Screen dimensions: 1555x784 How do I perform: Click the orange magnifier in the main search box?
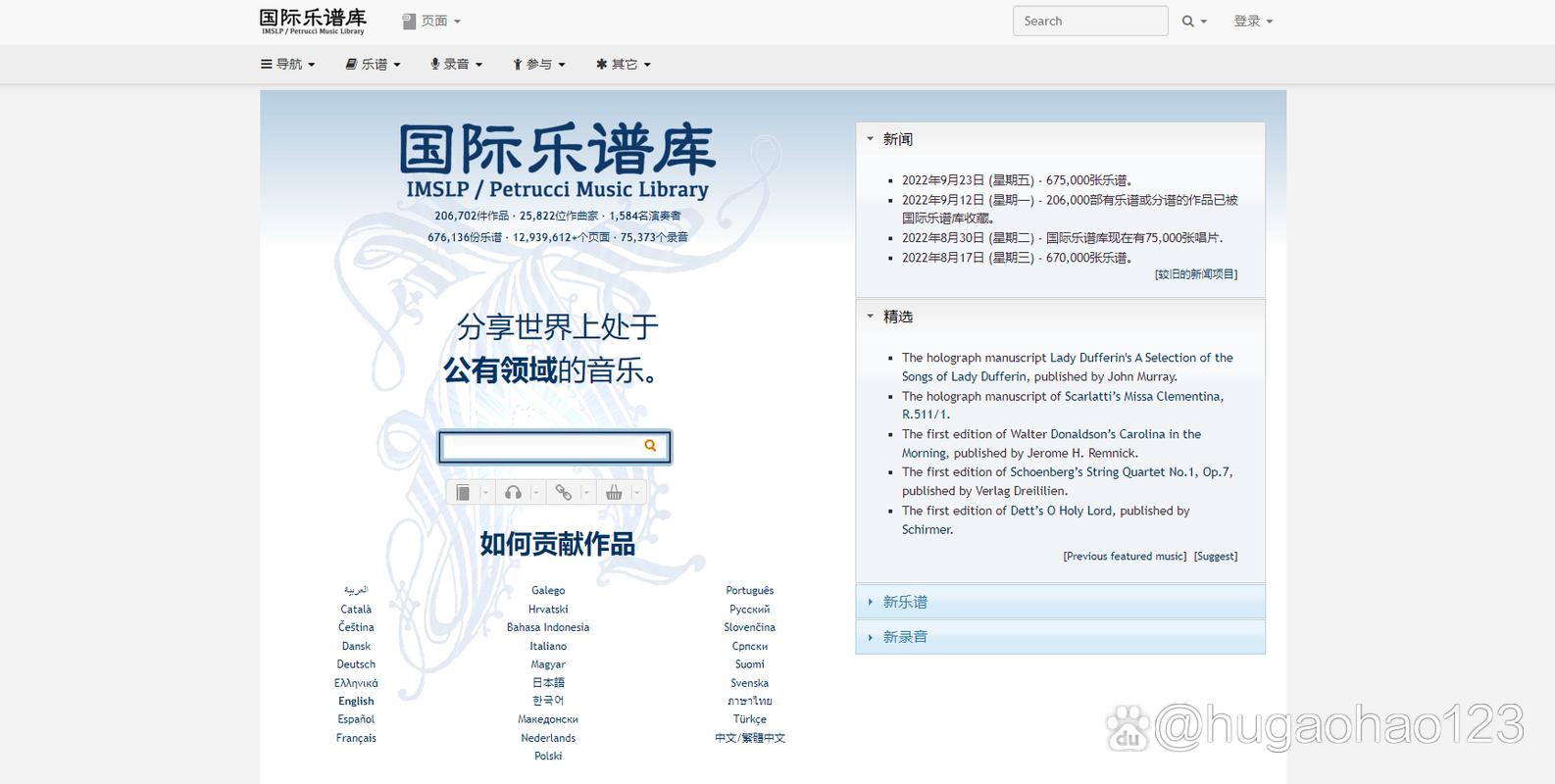pyautogui.click(x=650, y=446)
